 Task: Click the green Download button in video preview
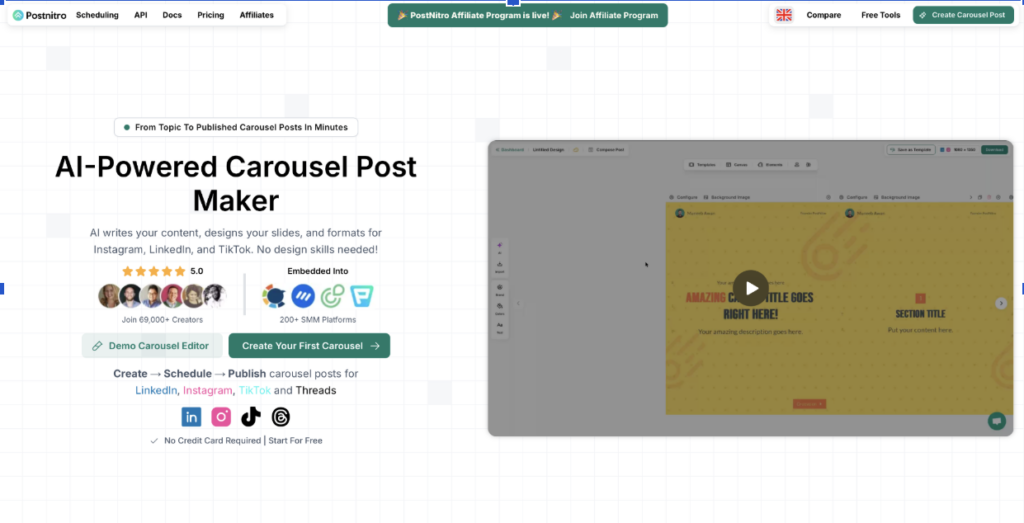point(994,150)
